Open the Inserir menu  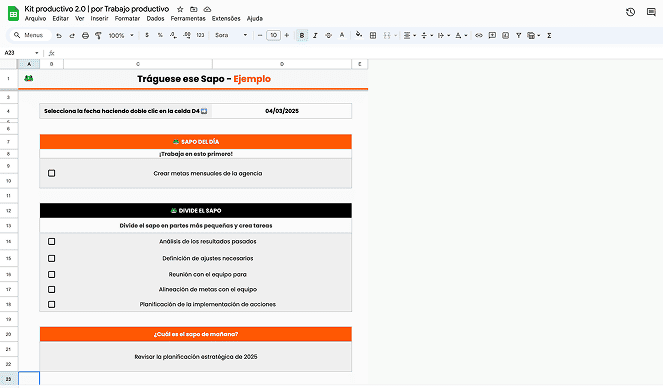[x=99, y=19]
